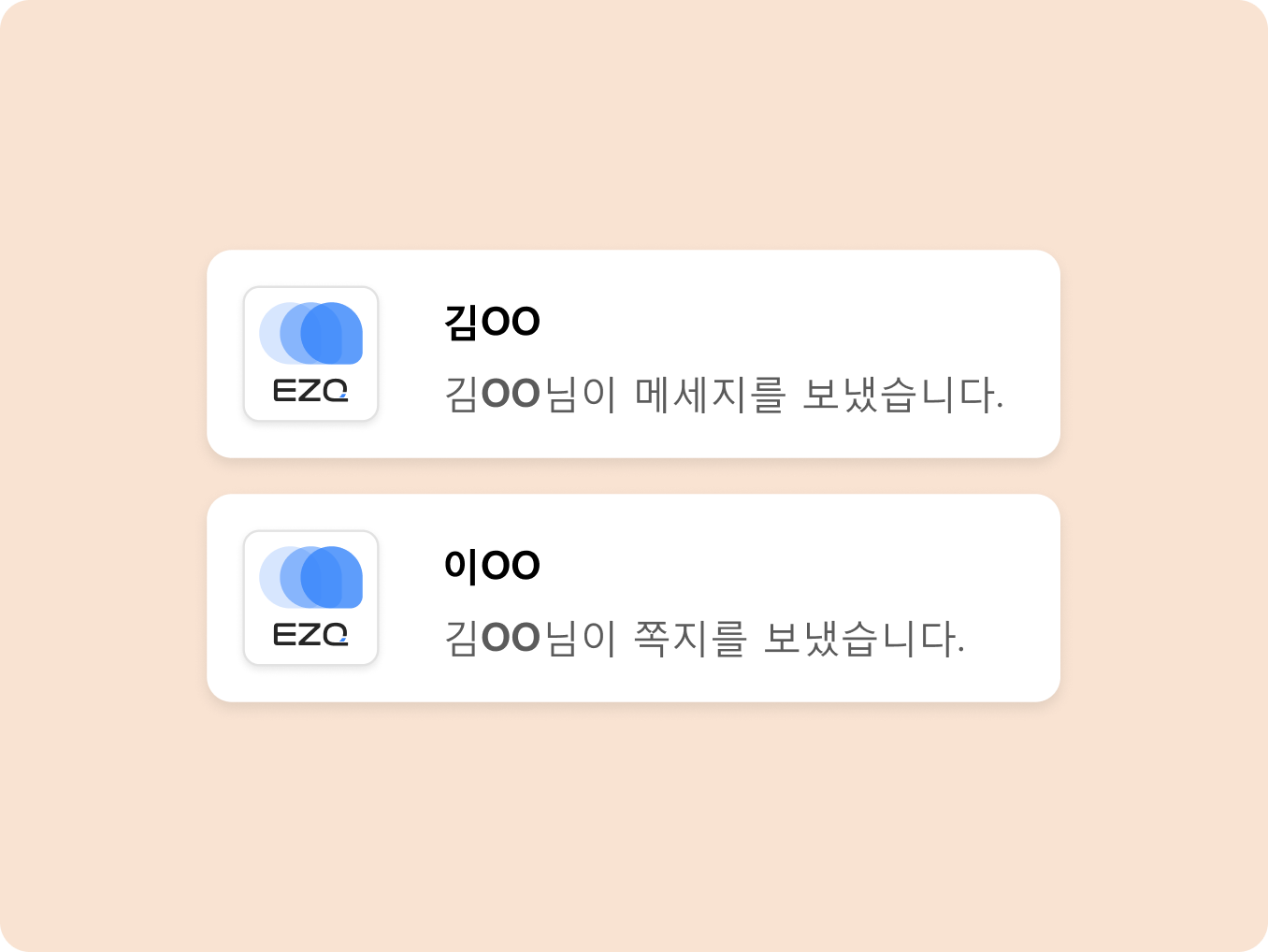Click the EZQ logo text in the top notification icon
Viewport: 1268px width, 952px height.
point(310,391)
